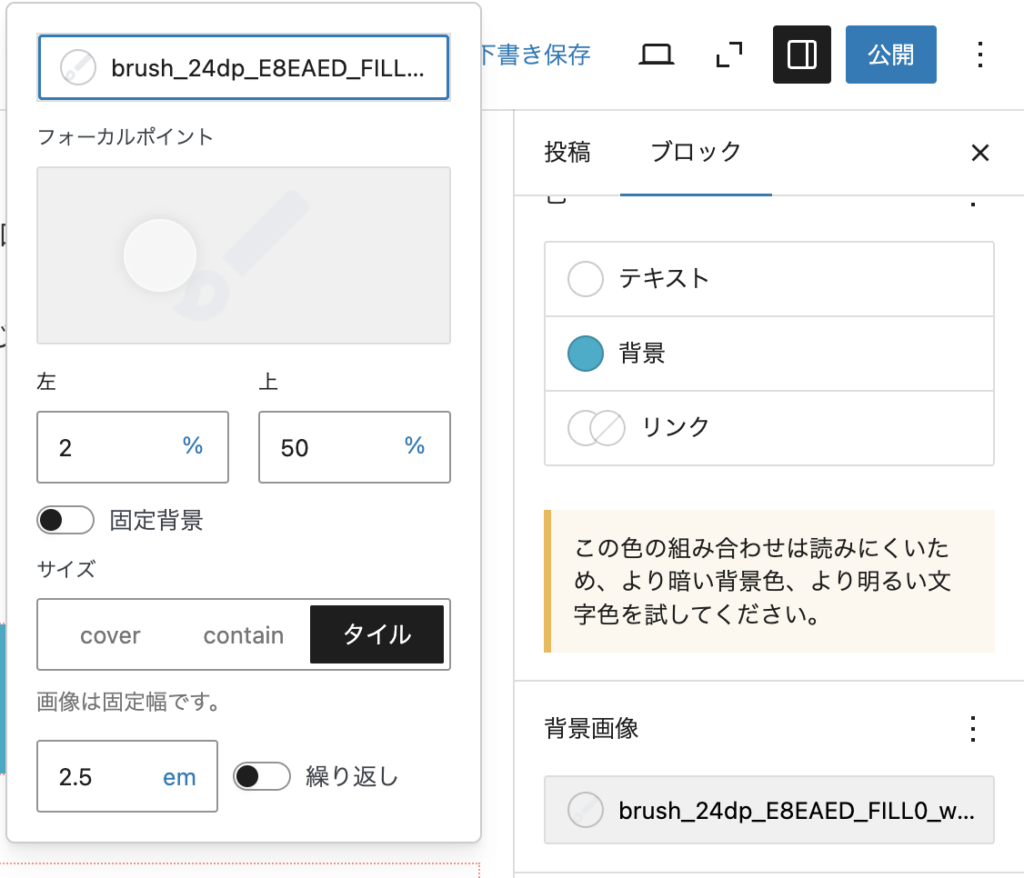Switch to the ブロック tab
The image size is (1024, 878).
pyautogui.click(x=696, y=152)
